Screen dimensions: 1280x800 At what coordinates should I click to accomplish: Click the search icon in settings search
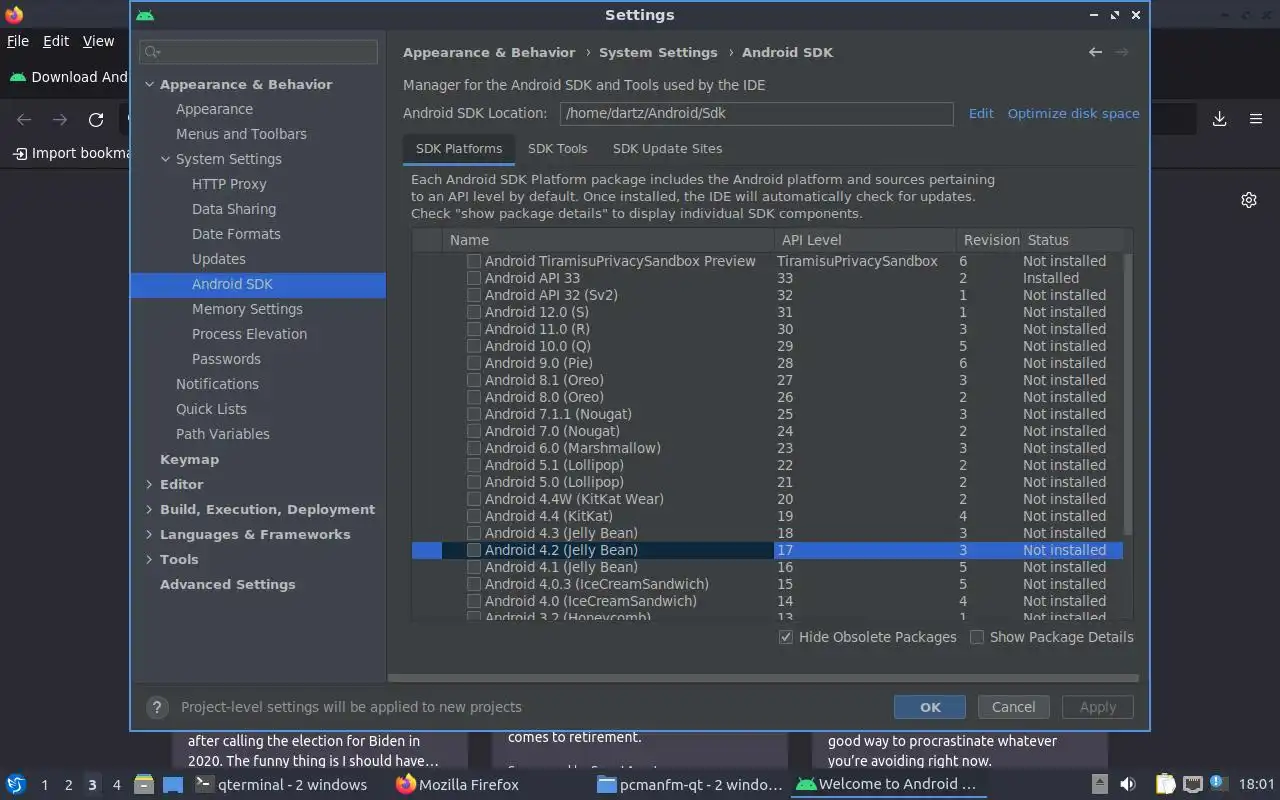152,52
